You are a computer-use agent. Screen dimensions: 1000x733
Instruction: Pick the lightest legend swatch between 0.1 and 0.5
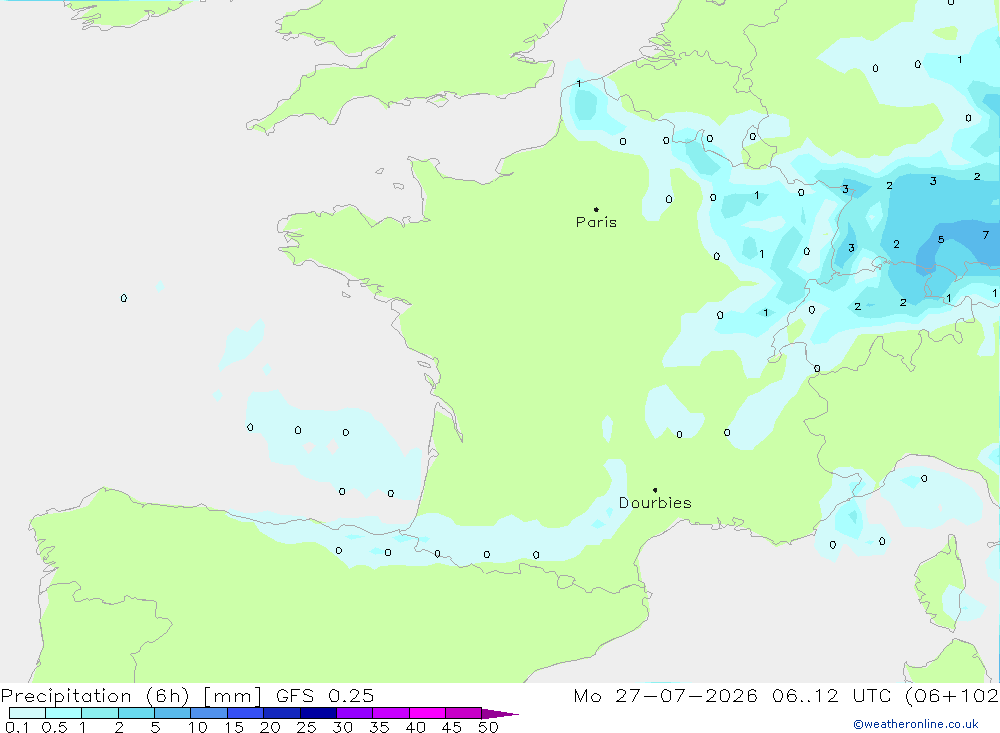coord(27,713)
